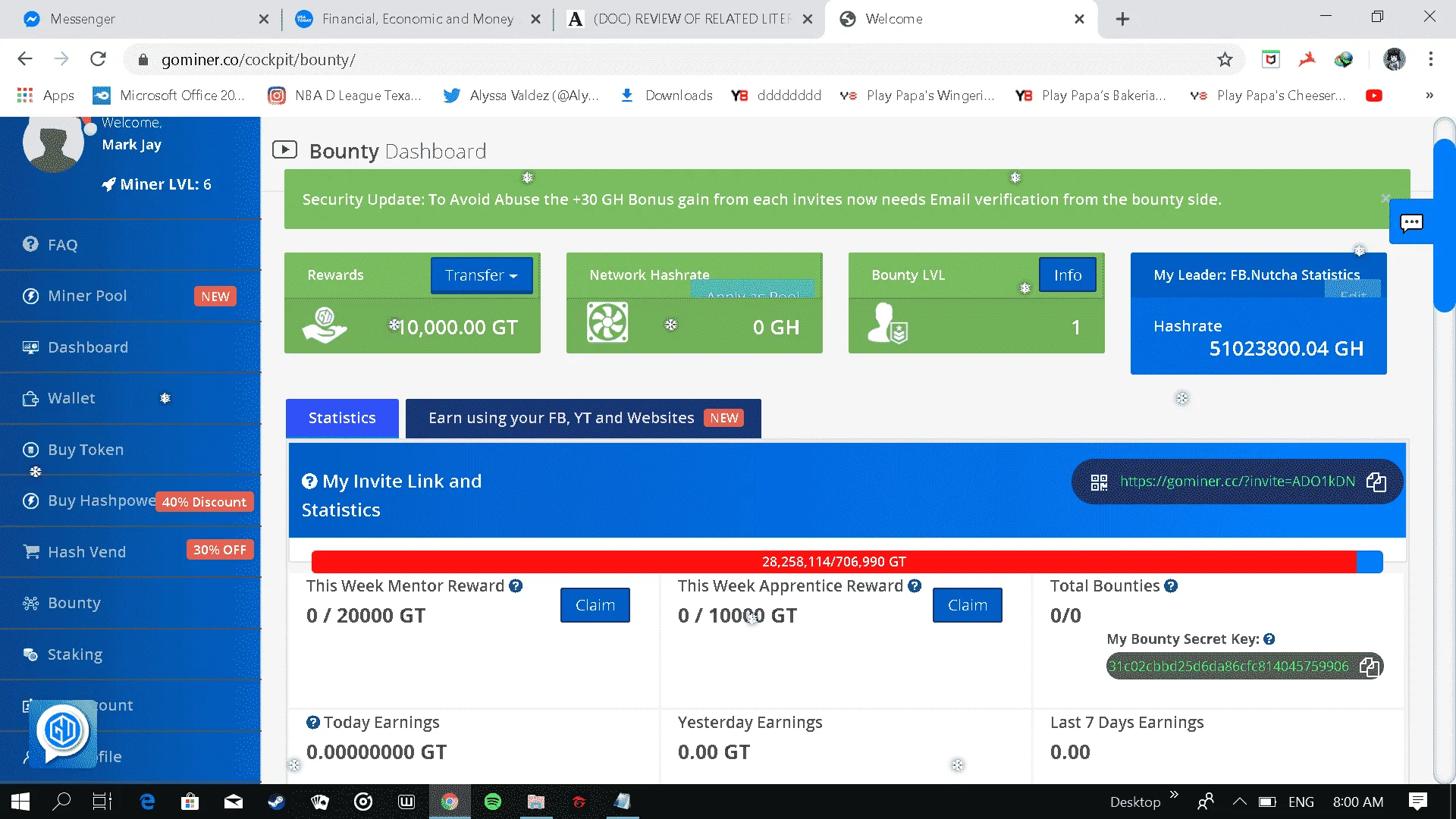Open a new browser tab
The height and width of the screenshot is (819, 1456).
point(1122,19)
